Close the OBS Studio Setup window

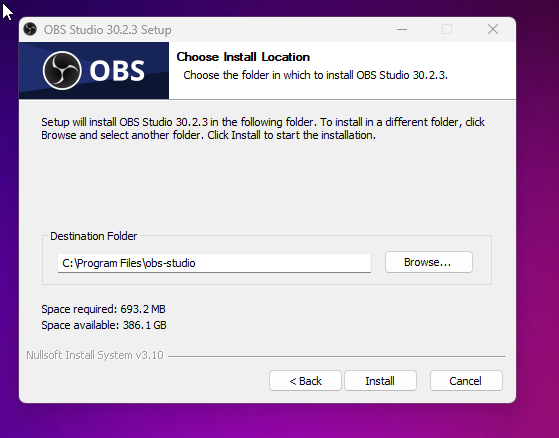[493, 29]
